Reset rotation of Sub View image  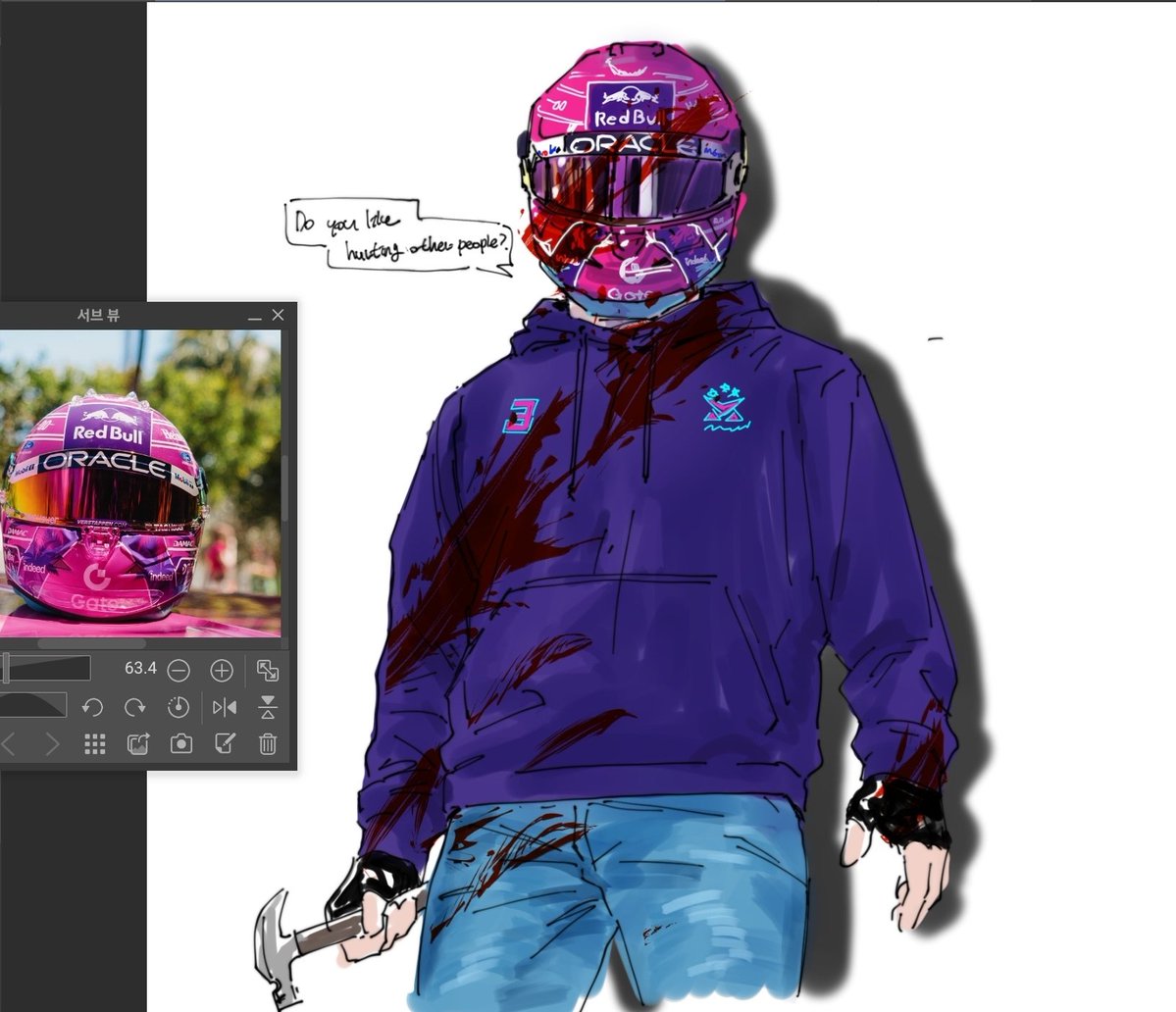tap(179, 707)
